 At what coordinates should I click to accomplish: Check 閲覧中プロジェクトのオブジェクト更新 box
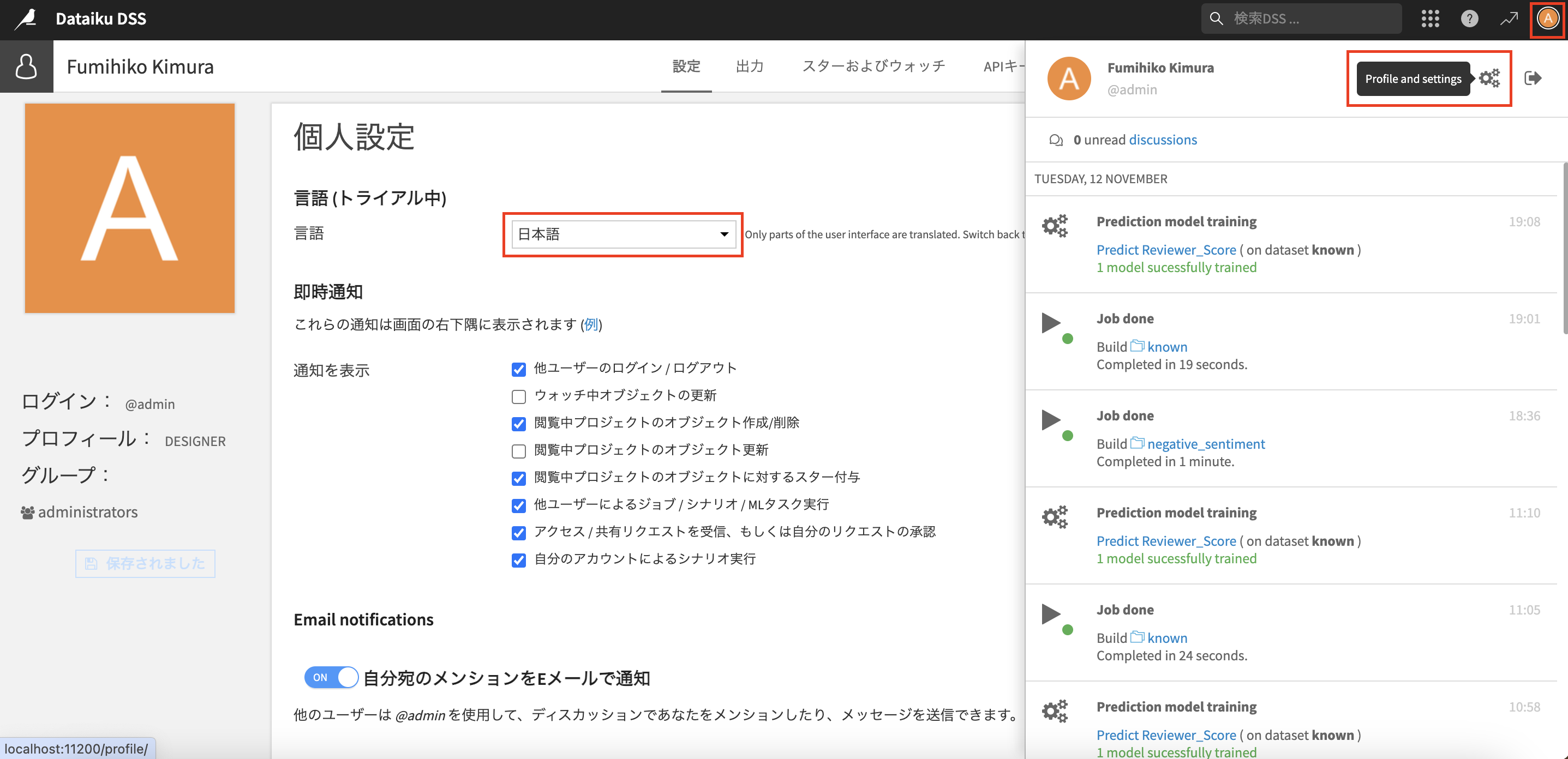[x=519, y=450]
